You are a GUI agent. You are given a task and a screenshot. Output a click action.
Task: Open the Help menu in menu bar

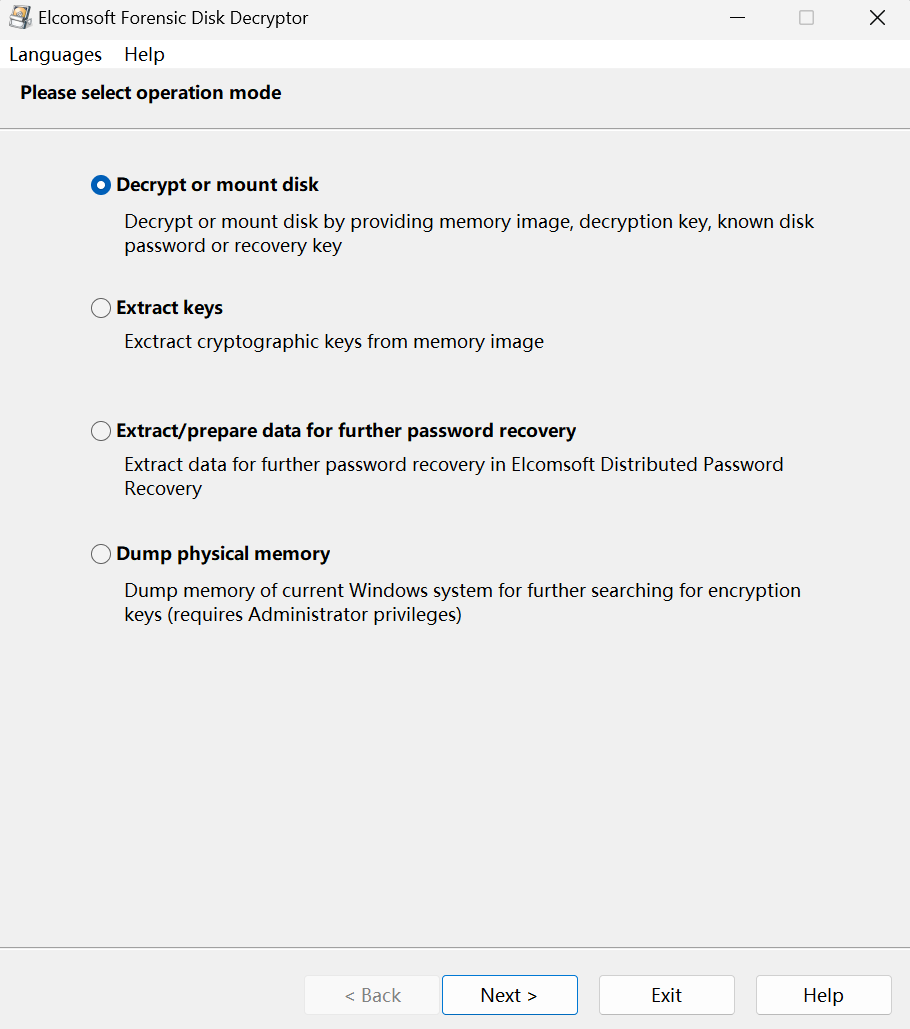click(x=144, y=54)
